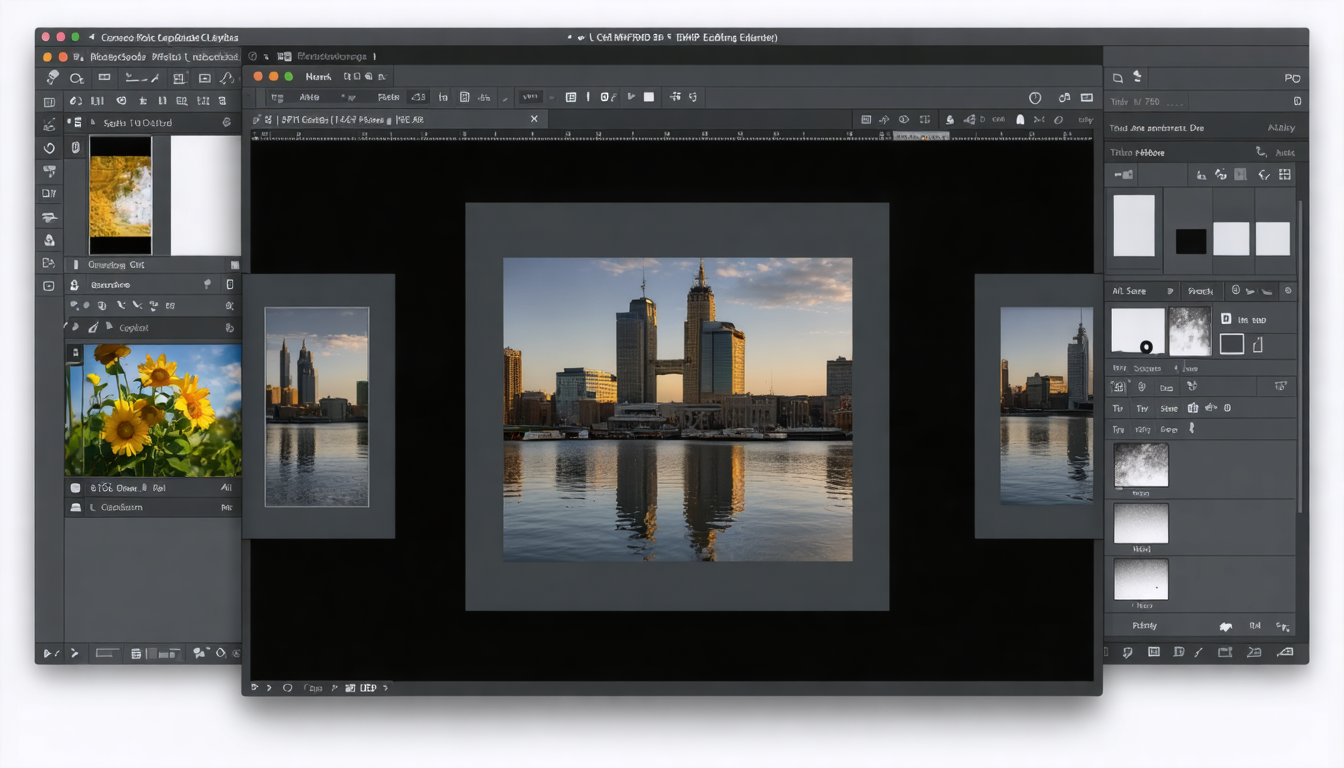
Task: Click the curved arrow icon beside 'Auts'
Action: point(1261,152)
